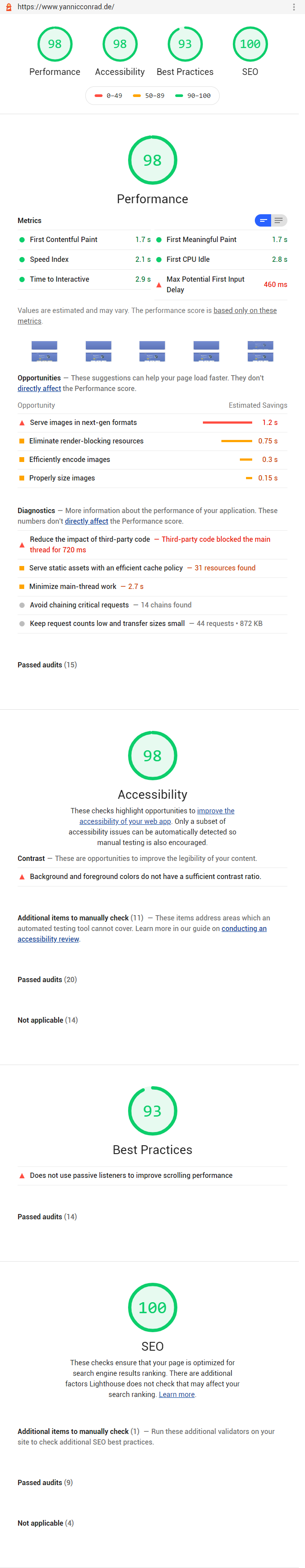Expand the background and foreground colors contrast audit

[146, 876]
